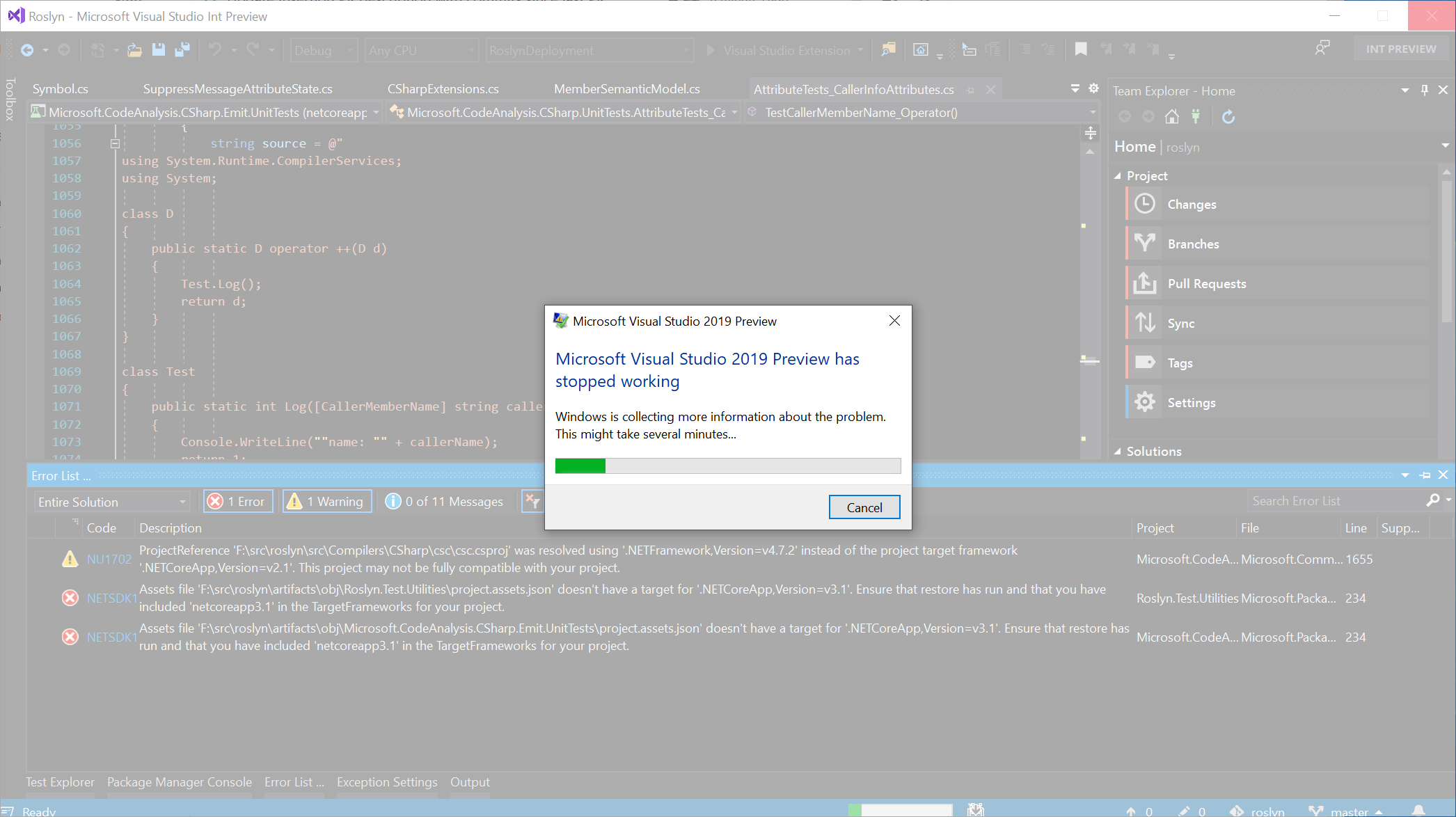Close the crash dialog with X
This screenshot has width=1456, height=817.
(x=894, y=321)
